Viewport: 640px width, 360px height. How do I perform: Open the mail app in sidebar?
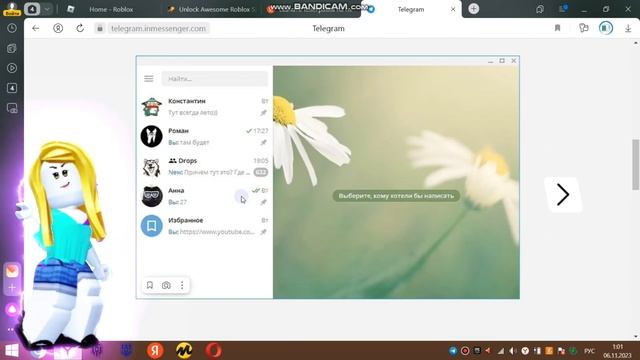pyautogui.click(x=12, y=271)
